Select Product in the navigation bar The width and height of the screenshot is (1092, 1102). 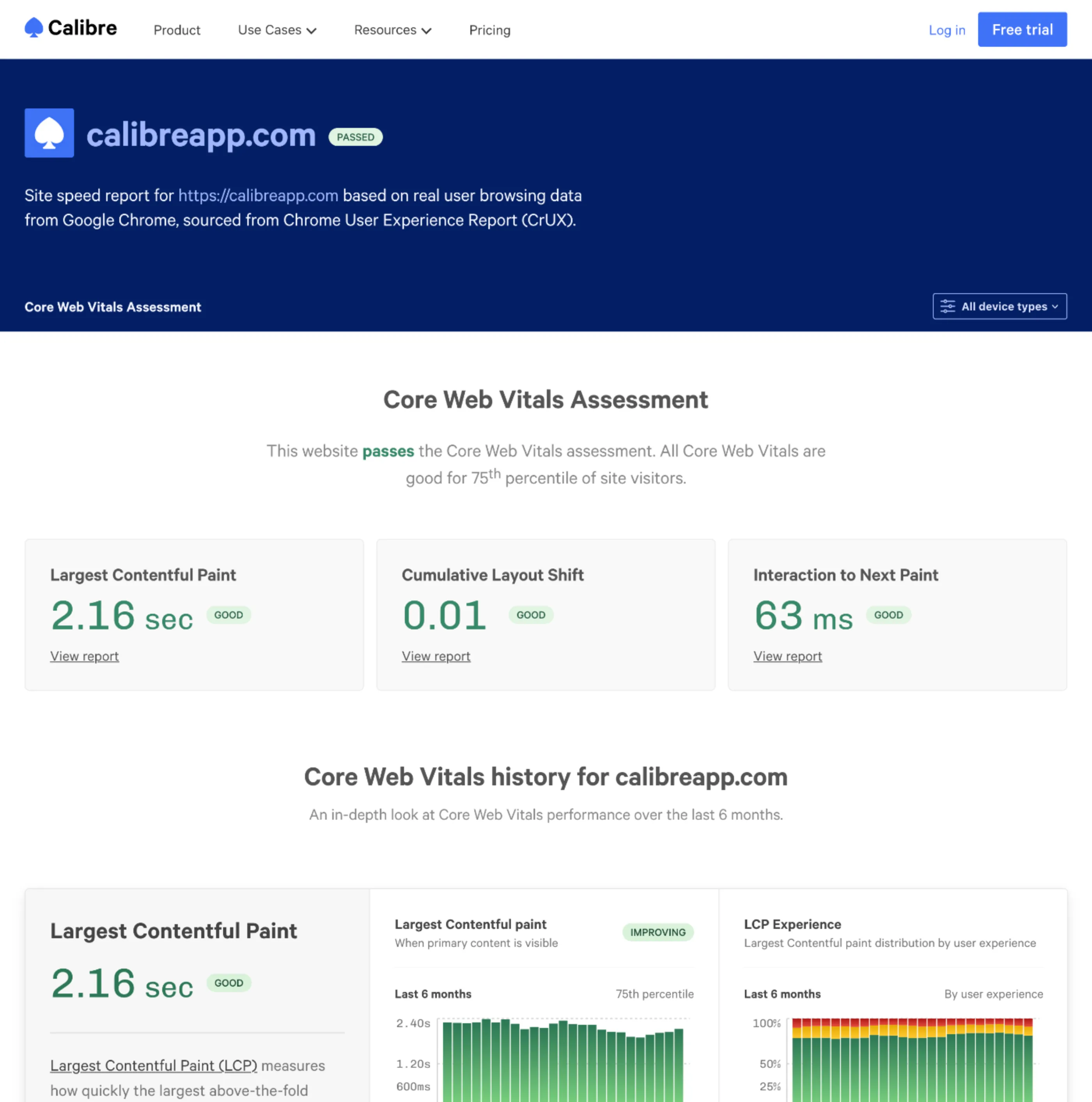(x=176, y=30)
